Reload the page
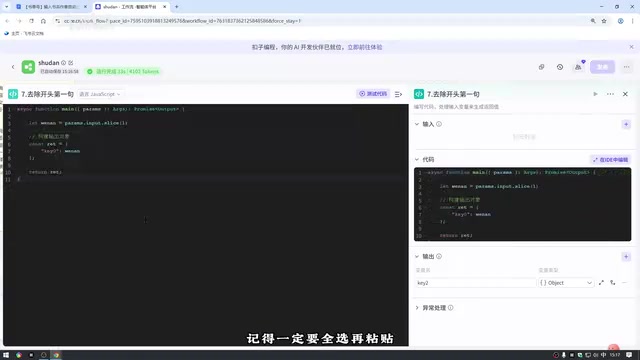The height and width of the screenshot is (360, 640). pyautogui.click(x=31, y=21)
